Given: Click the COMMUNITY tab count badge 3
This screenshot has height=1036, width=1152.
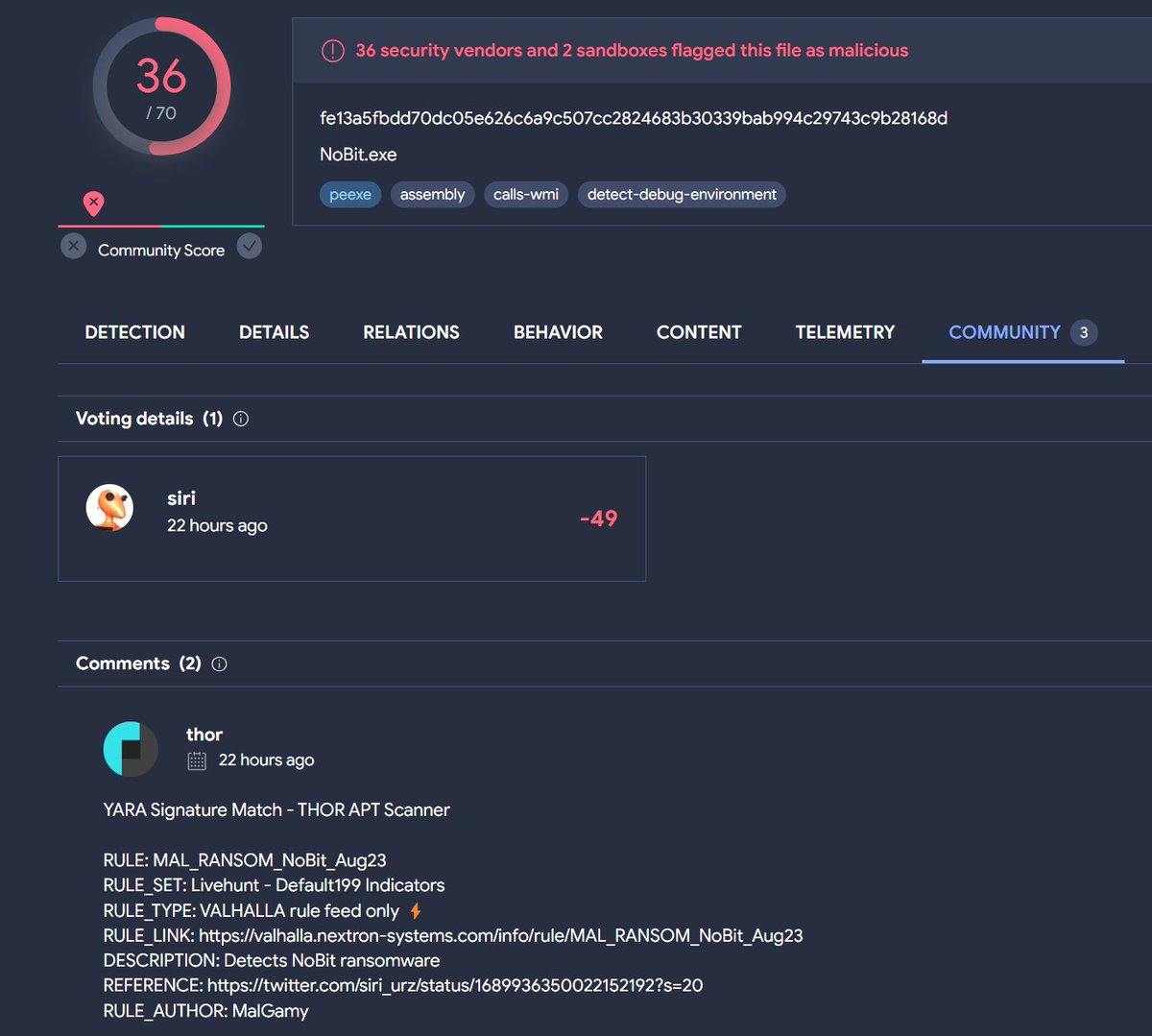Looking at the screenshot, I should click(x=1084, y=332).
